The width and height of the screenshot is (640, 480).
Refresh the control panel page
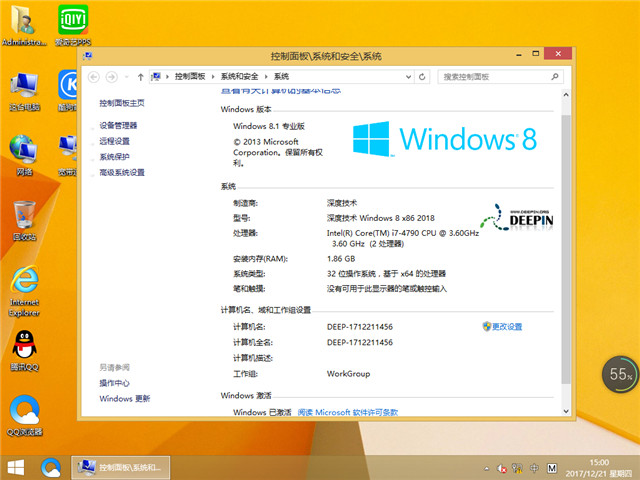422,77
